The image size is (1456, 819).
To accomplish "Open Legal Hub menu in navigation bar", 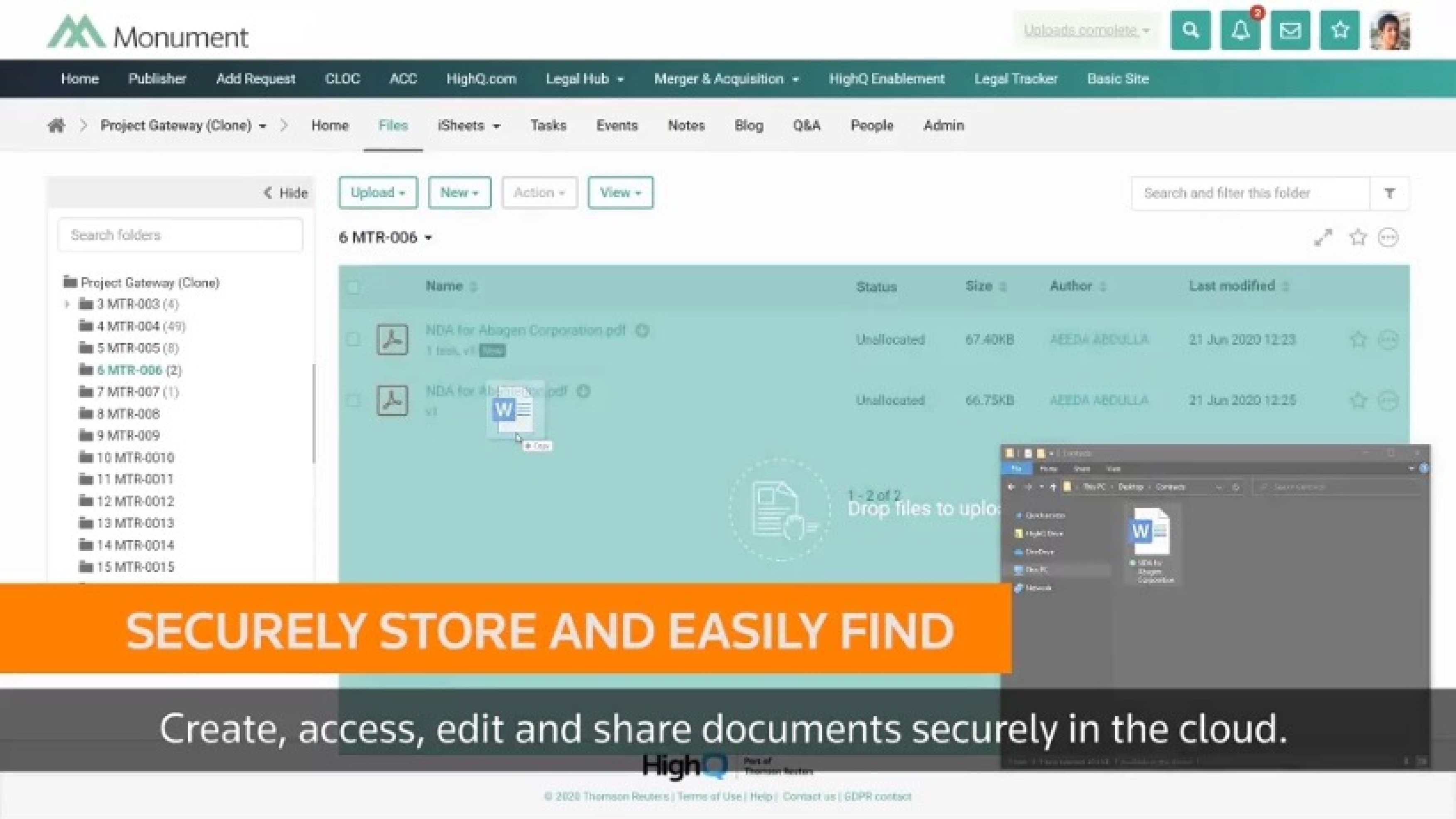I will [584, 78].
